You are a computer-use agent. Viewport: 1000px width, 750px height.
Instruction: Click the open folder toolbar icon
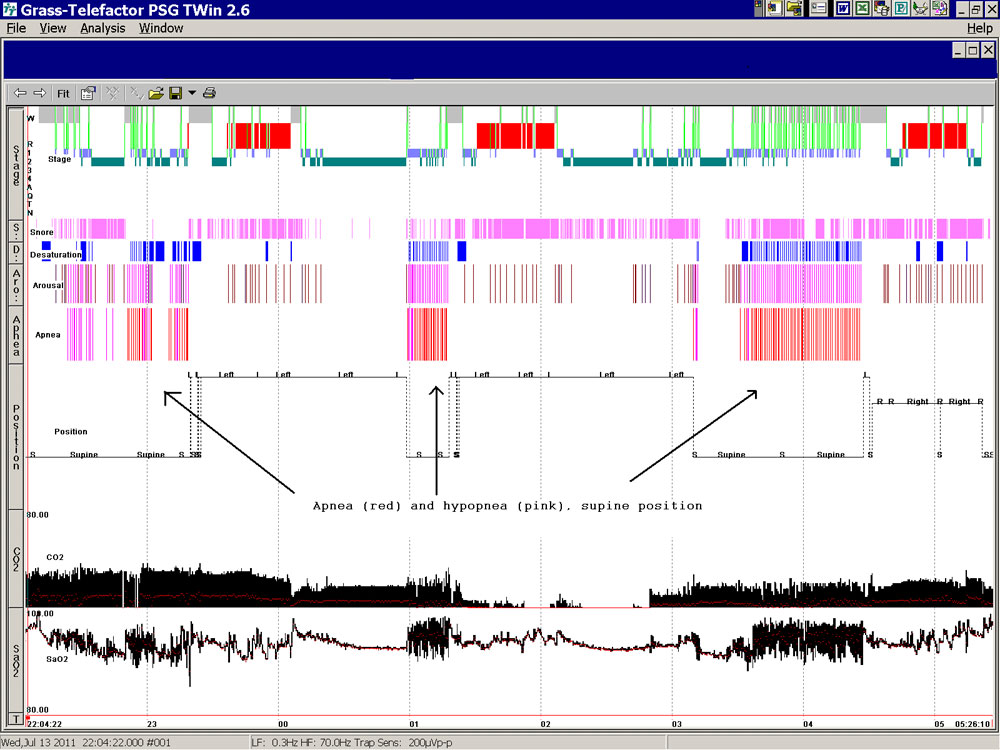point(156,93)
